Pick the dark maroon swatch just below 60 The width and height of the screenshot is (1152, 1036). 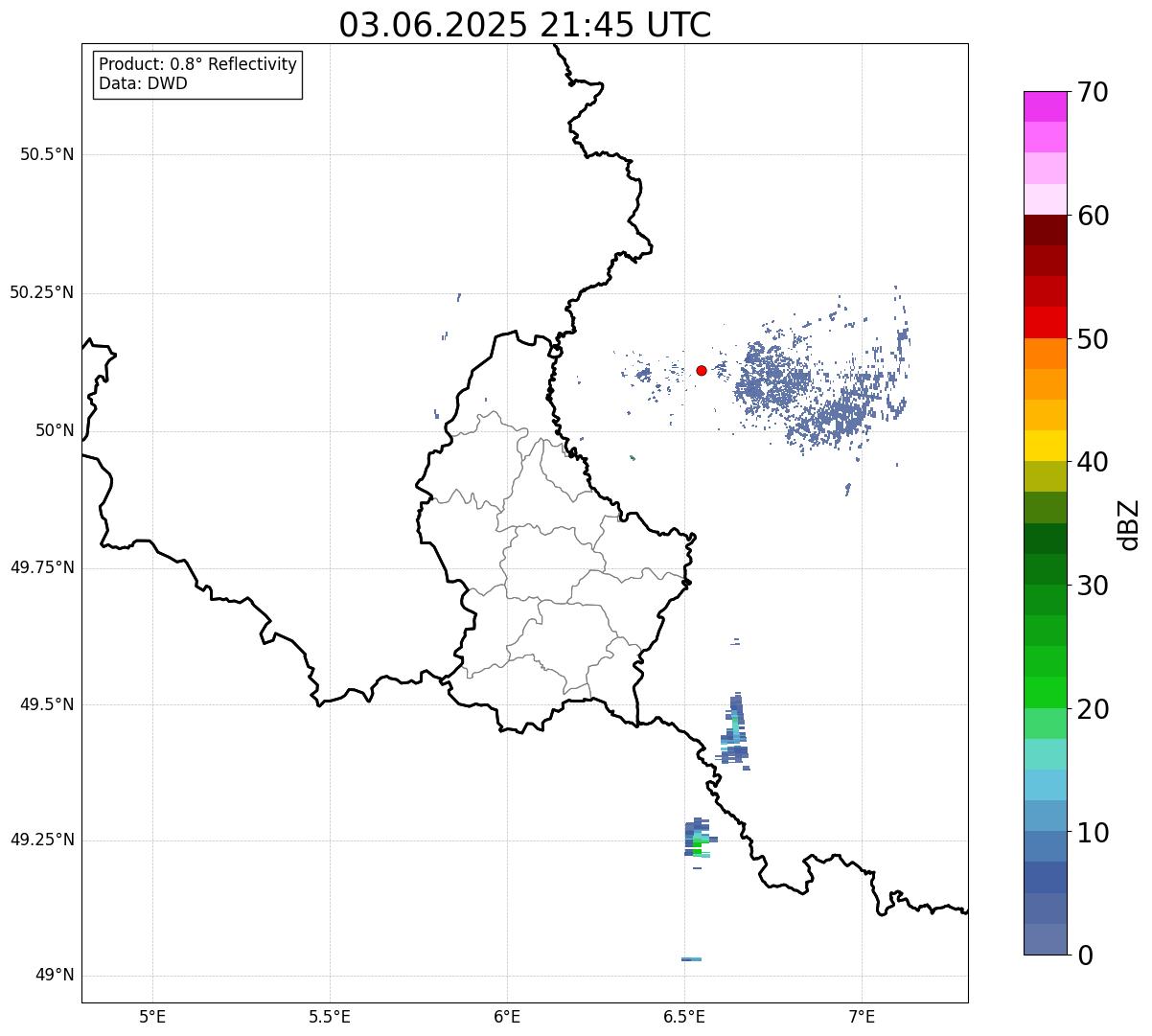(x=1046, y=230)
